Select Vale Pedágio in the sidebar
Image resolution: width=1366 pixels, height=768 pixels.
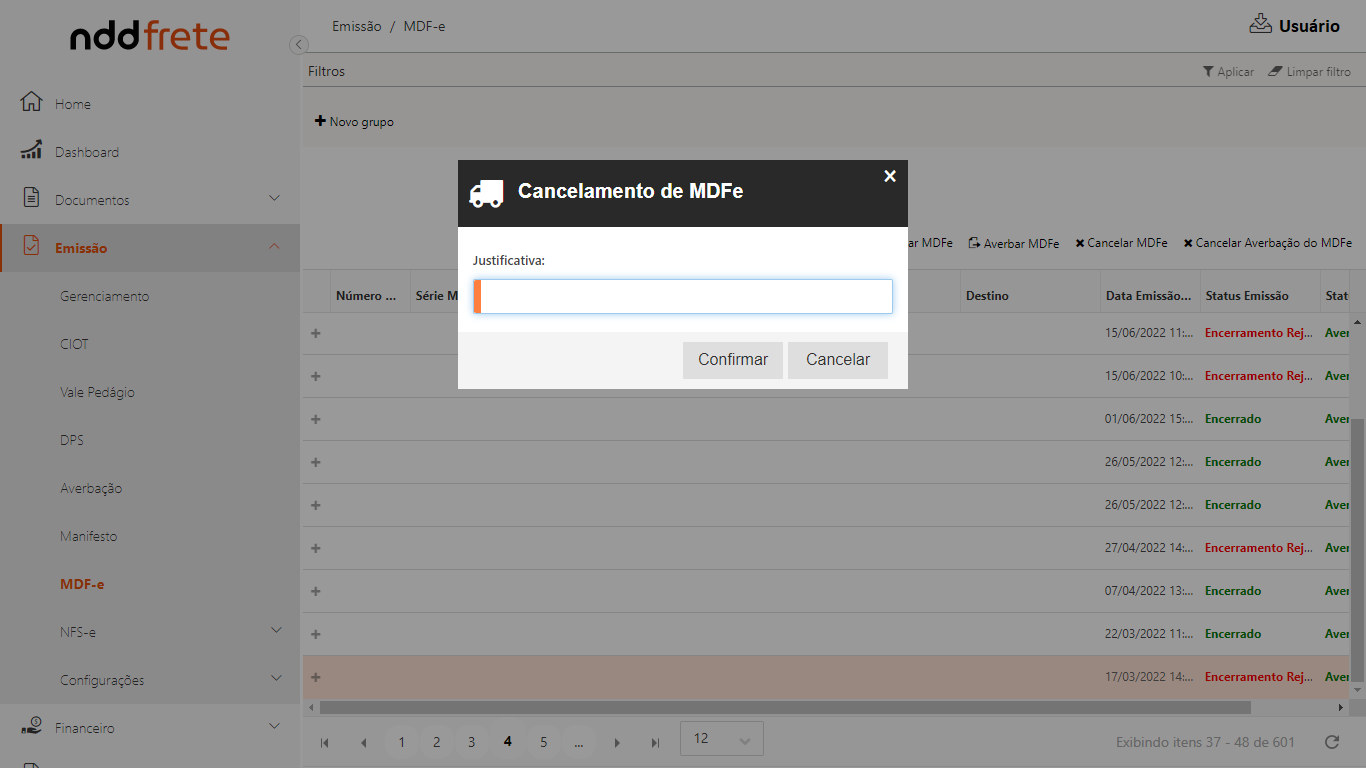[97, 392]
